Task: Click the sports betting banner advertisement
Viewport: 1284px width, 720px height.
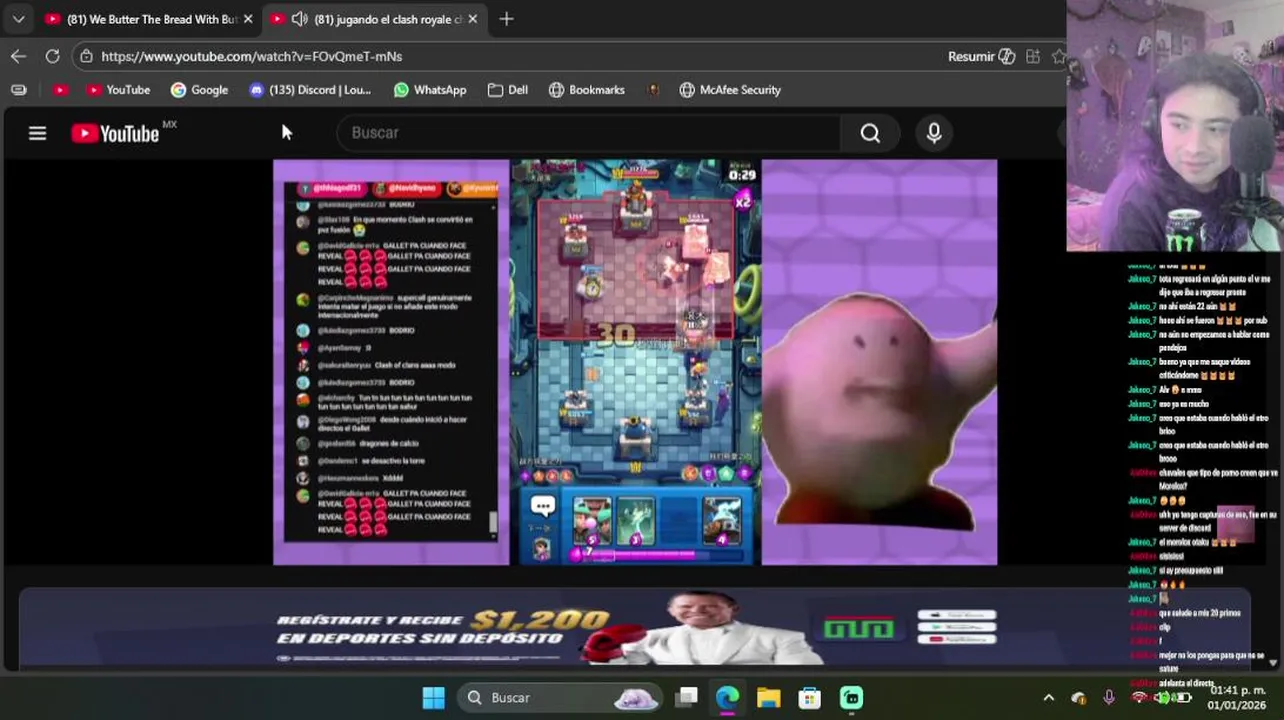Action: point(635,627)
